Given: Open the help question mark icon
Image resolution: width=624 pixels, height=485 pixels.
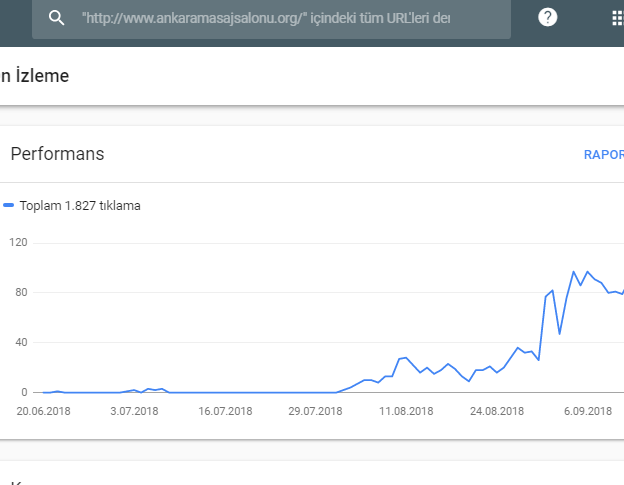Looking at the screenshot, I should tap(548, 18).
